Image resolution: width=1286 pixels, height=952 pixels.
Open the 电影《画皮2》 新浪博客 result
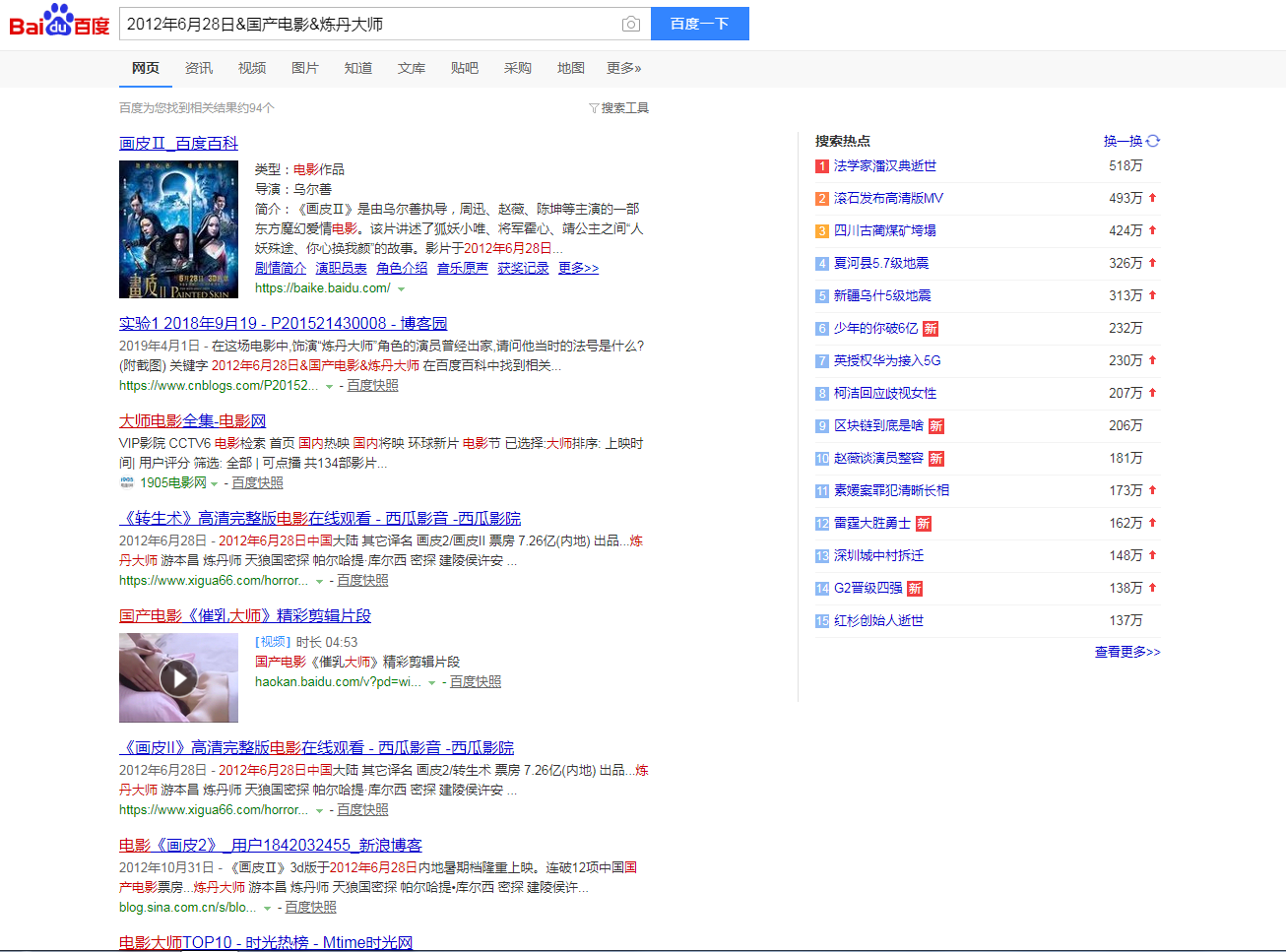271,846
